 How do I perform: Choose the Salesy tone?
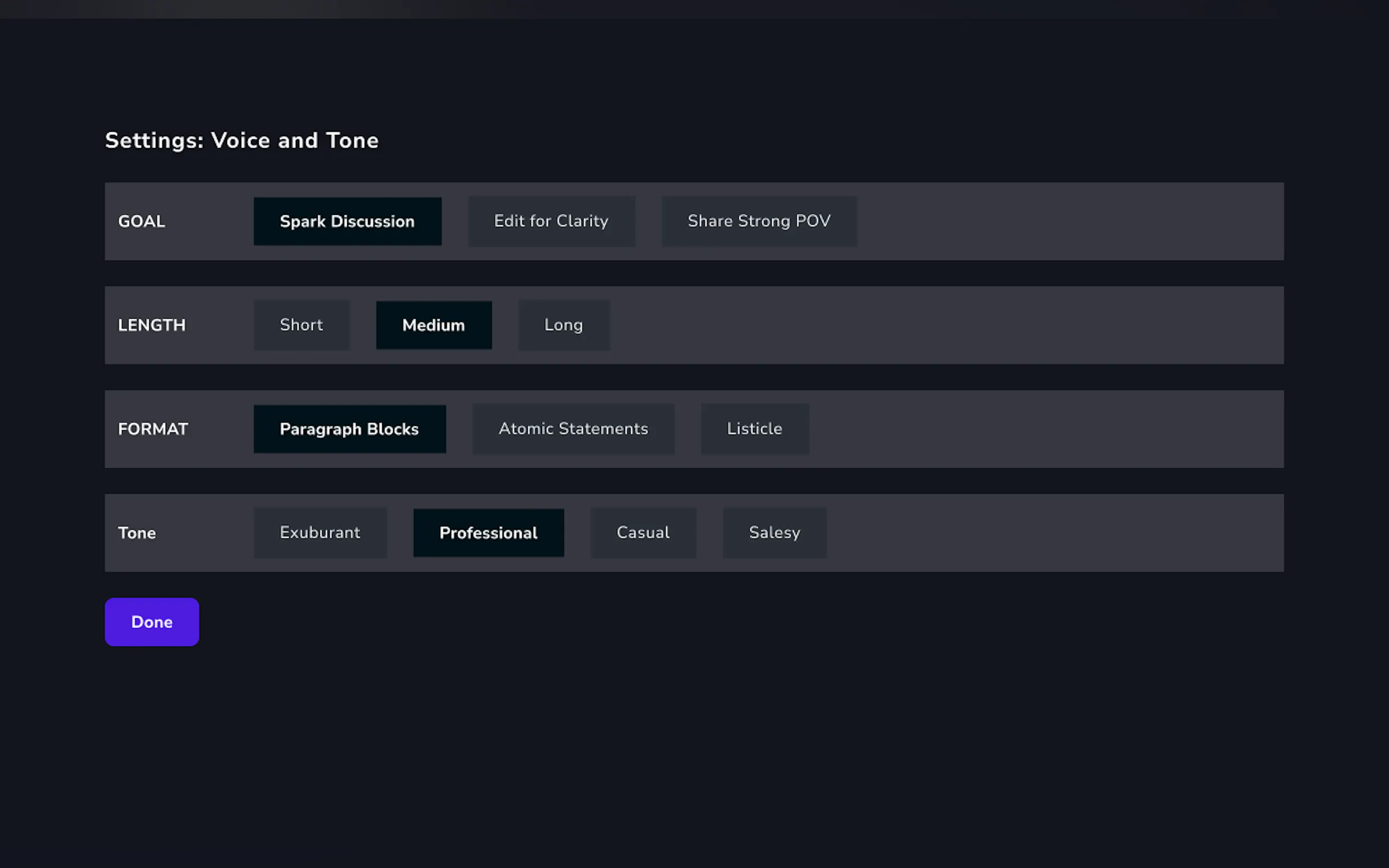[774, 533]
